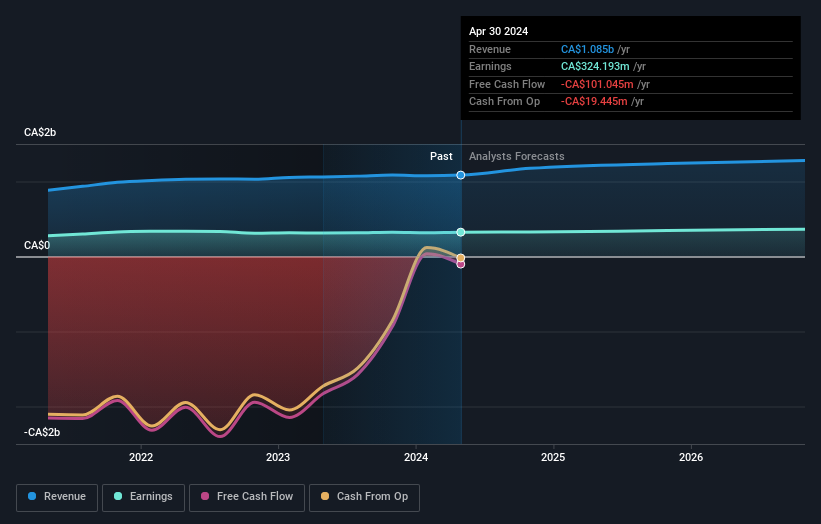Click the Earnings row label in tooltip

[x=490, y=66]
